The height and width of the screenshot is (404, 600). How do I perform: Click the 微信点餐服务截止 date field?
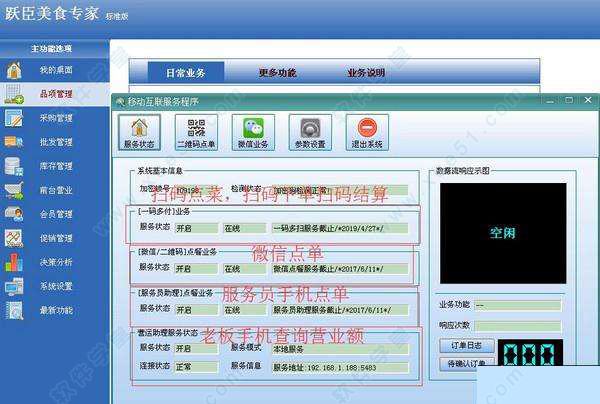[x=340, y=269]
